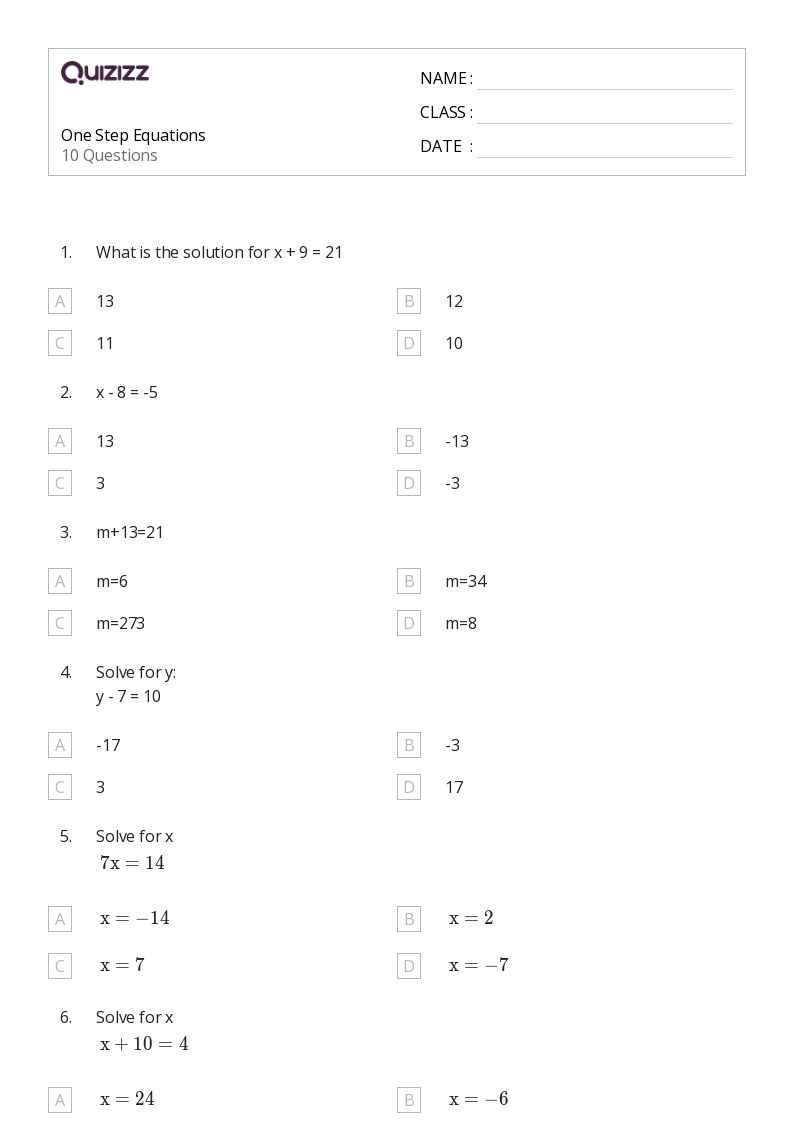Select option B answer 12
Image resolution: width=794 pixels, height=1123 pixels.
click(x=409, y=301)
